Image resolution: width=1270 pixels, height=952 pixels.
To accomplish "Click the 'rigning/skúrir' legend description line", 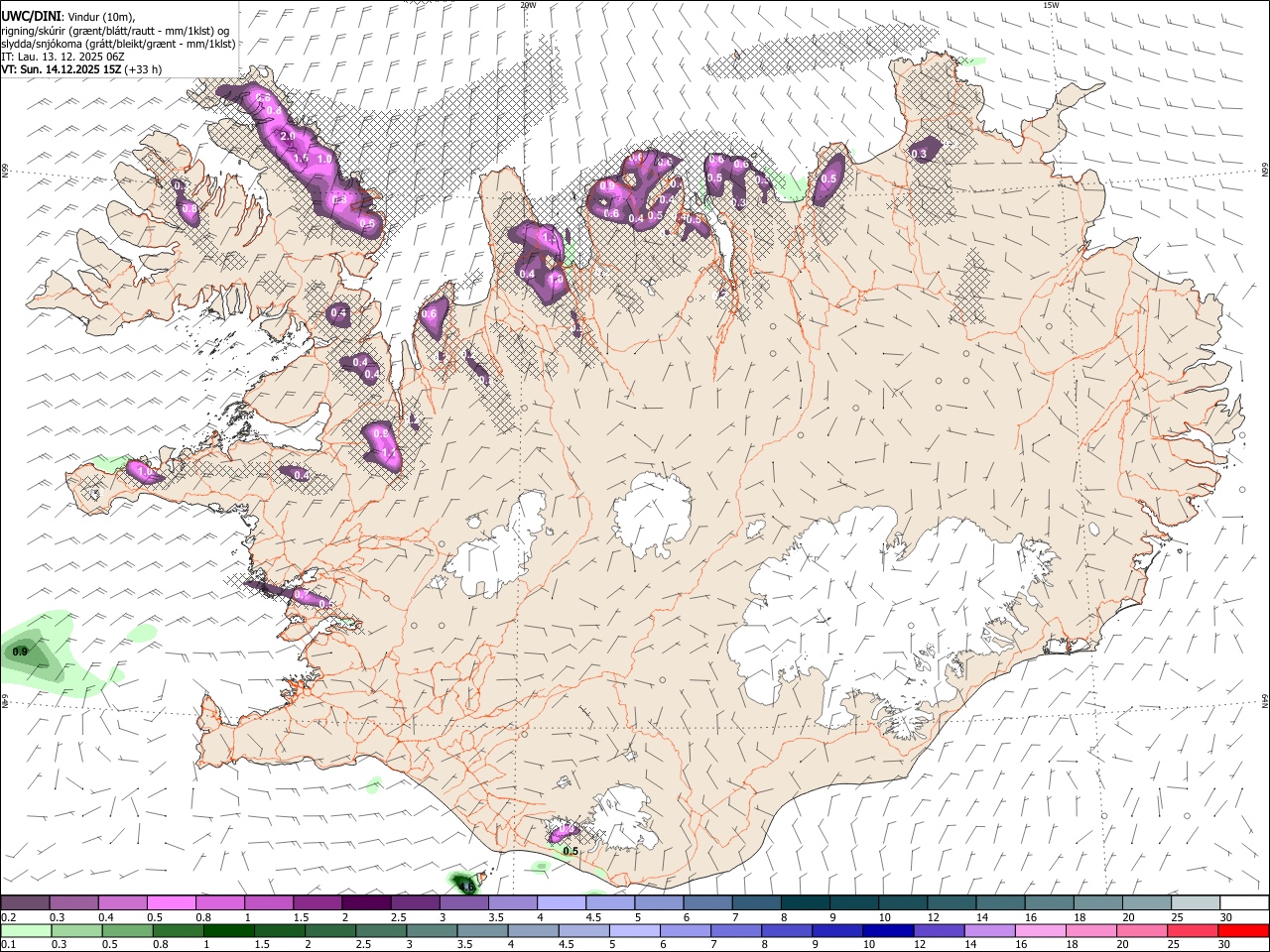I will (x=115, y=30).
